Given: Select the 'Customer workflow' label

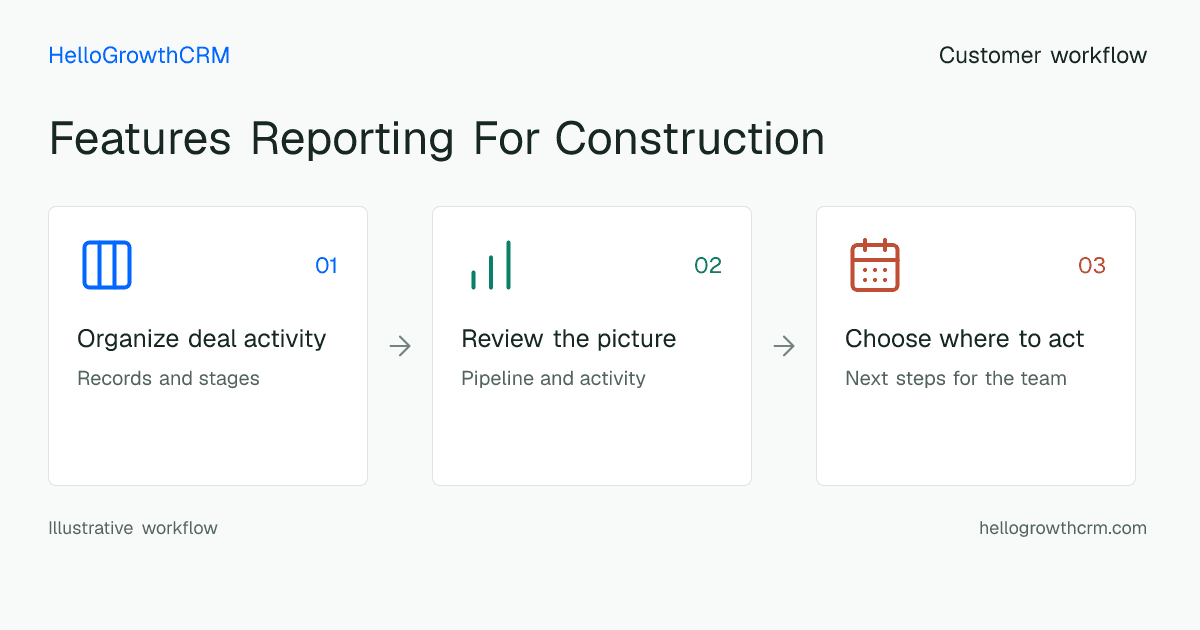Looking at the screenshot, I should click(x=1043, y=56).
